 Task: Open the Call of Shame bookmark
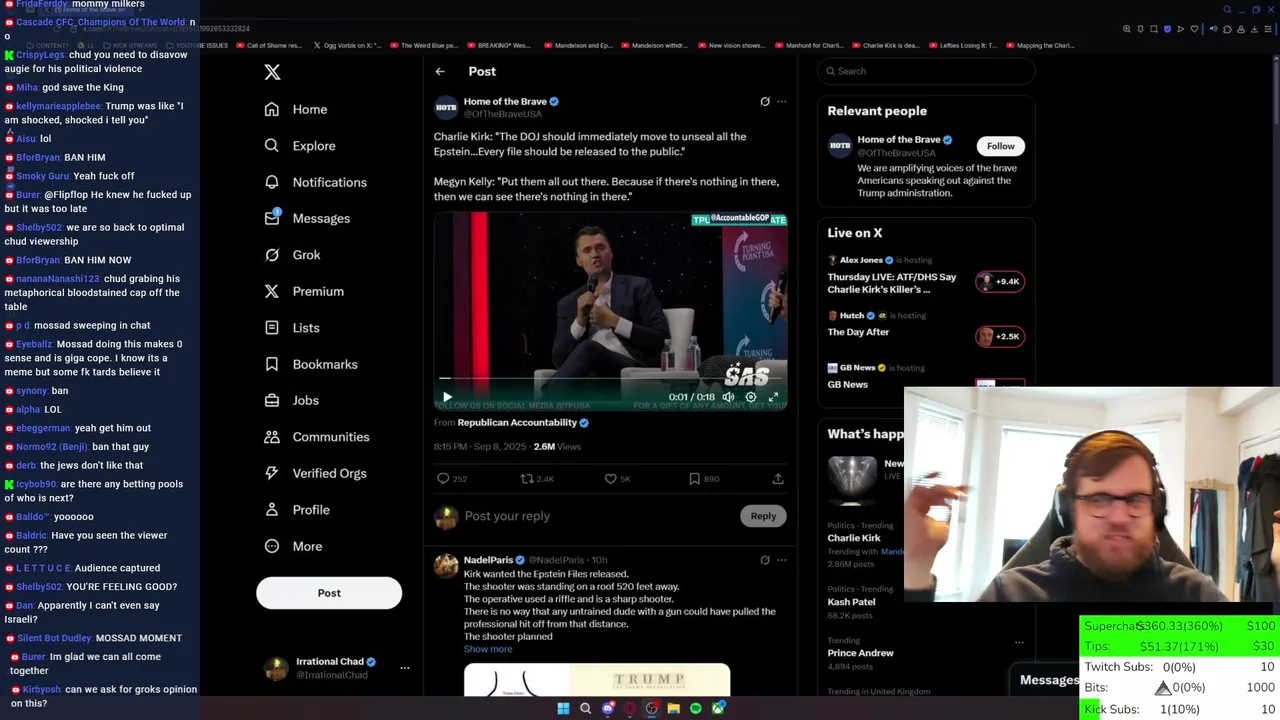pyautogui.click(x=270, y=45)
